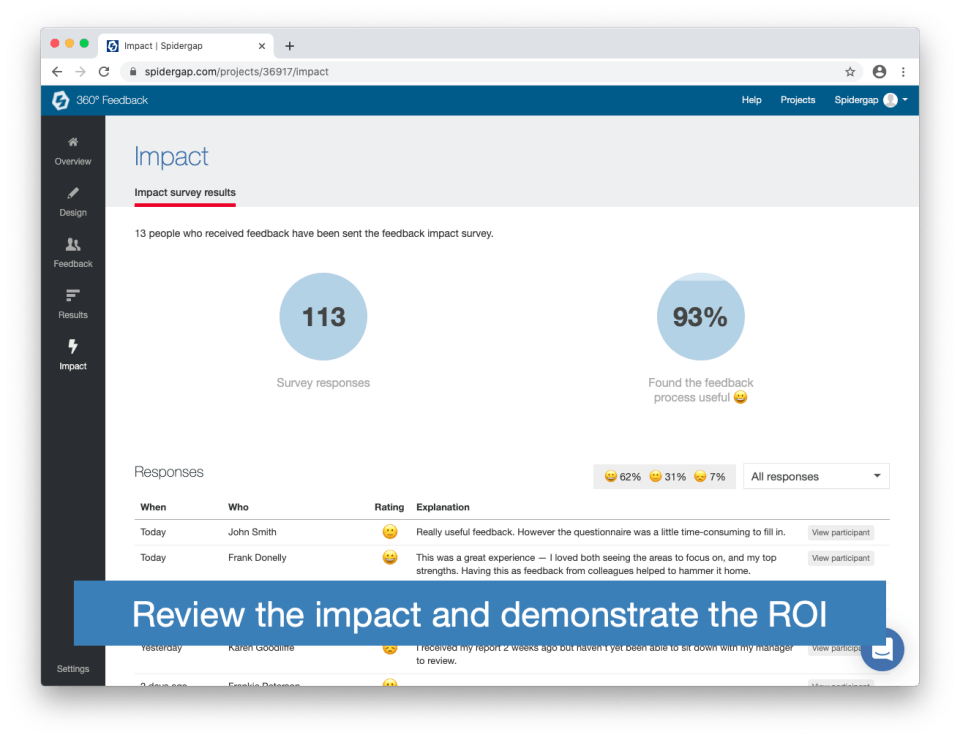Screen dimensions: 960x740
Task: Go back with browser back arrow
Action: pyautogui.click(x=57, y=72)
